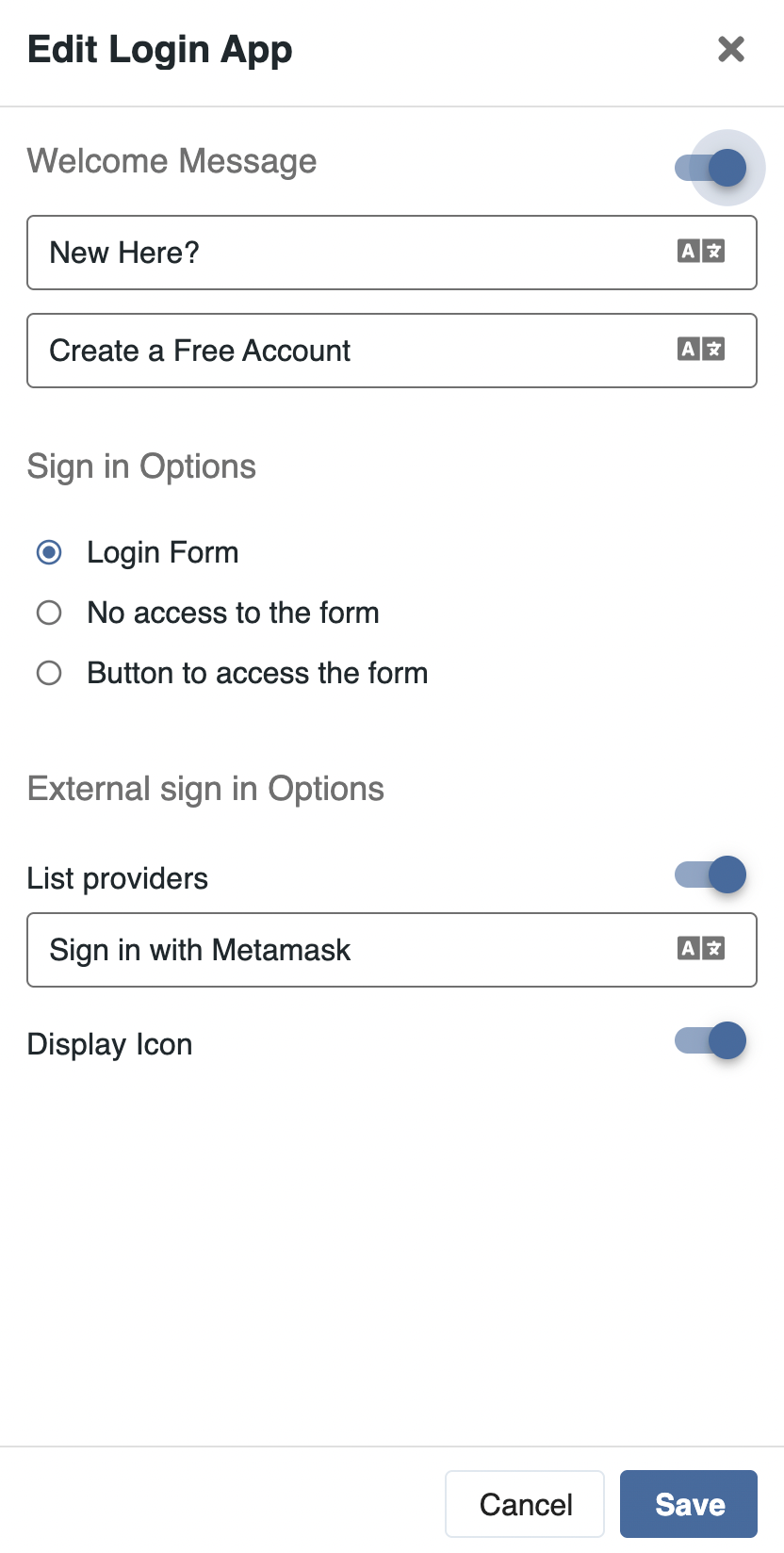
Task: Click Cancel to discard changes
Action: point(525,1504)
